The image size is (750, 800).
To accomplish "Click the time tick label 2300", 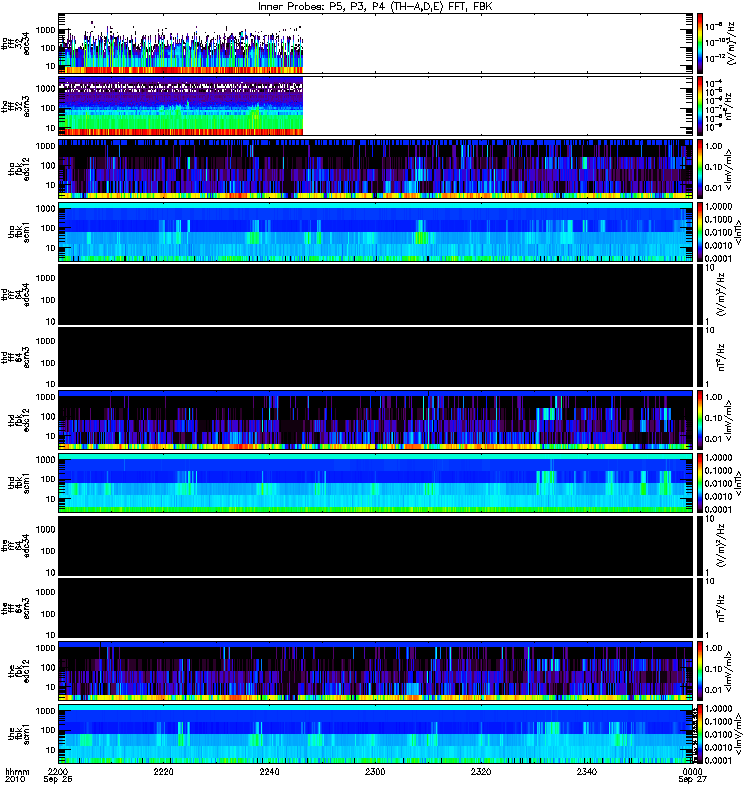I will pyautogui.click(x=375, y=771).
